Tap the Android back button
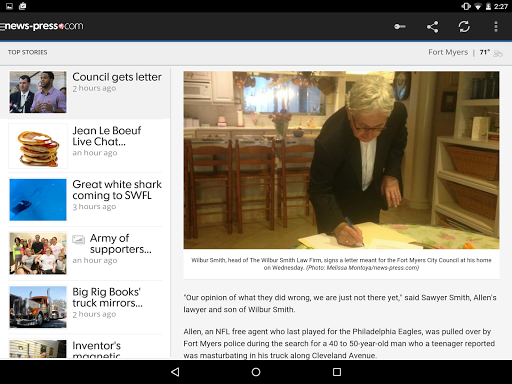Image resolution: width=512 pixels, height=384 pixels. tap(175, 372)
